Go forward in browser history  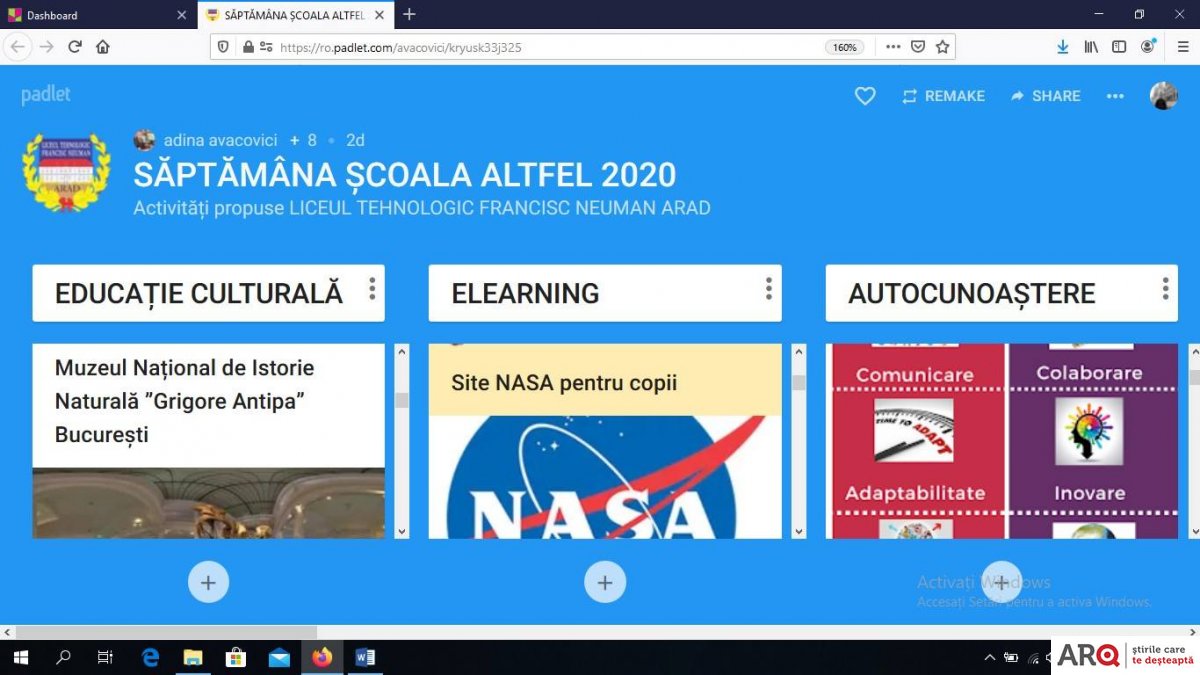pos(46,47)
